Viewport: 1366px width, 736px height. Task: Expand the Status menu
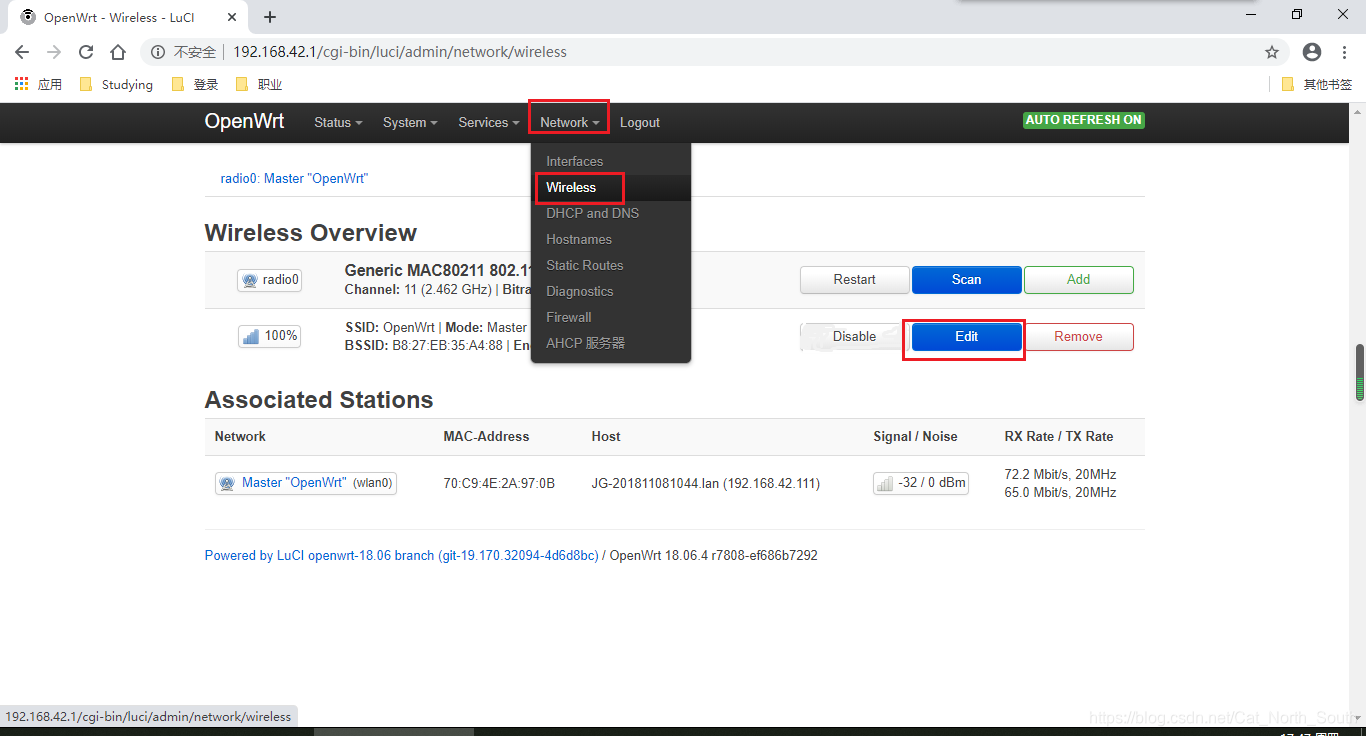[338, 122]
